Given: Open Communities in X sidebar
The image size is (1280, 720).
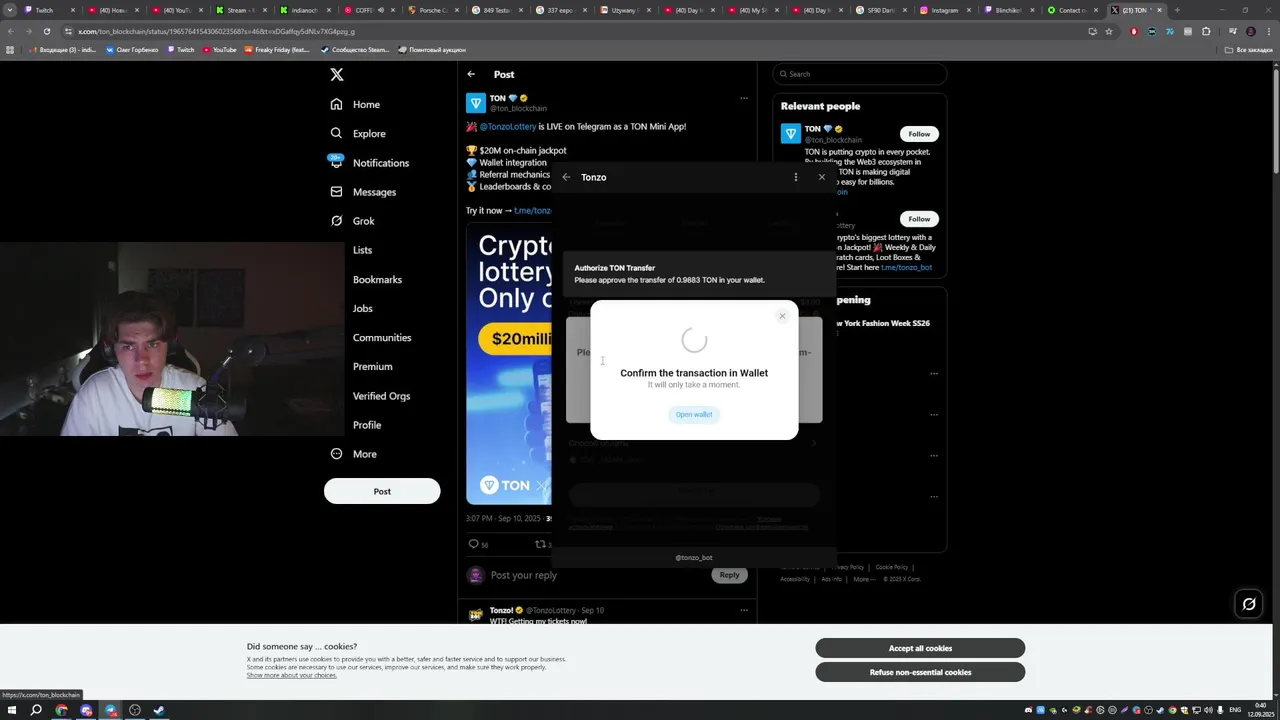Looking at the screenshot, I should pyautogui.click(x=381, y=338).
